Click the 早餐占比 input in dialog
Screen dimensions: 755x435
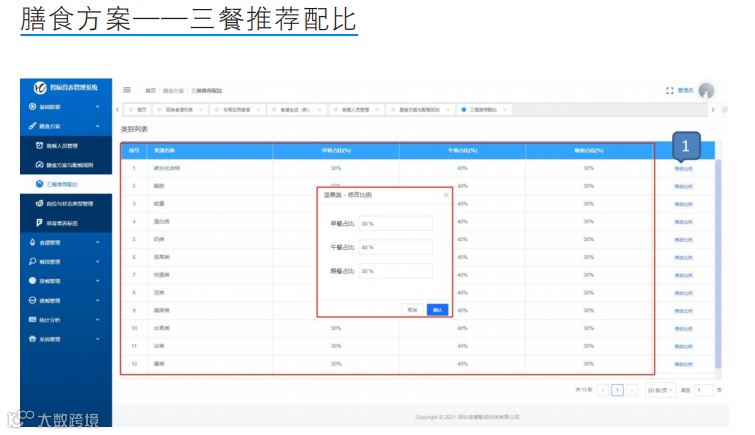(x=395, y=224)
